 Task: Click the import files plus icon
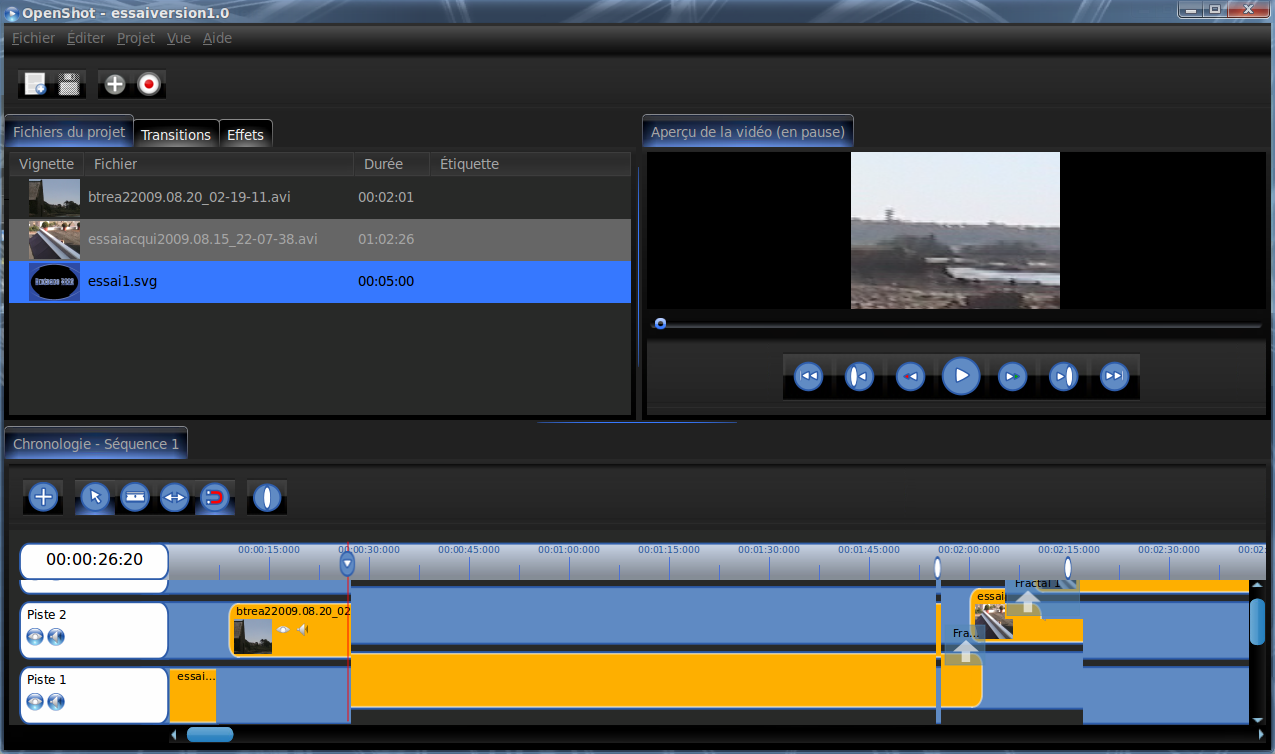pyautogui.click(x=115, y=84)
